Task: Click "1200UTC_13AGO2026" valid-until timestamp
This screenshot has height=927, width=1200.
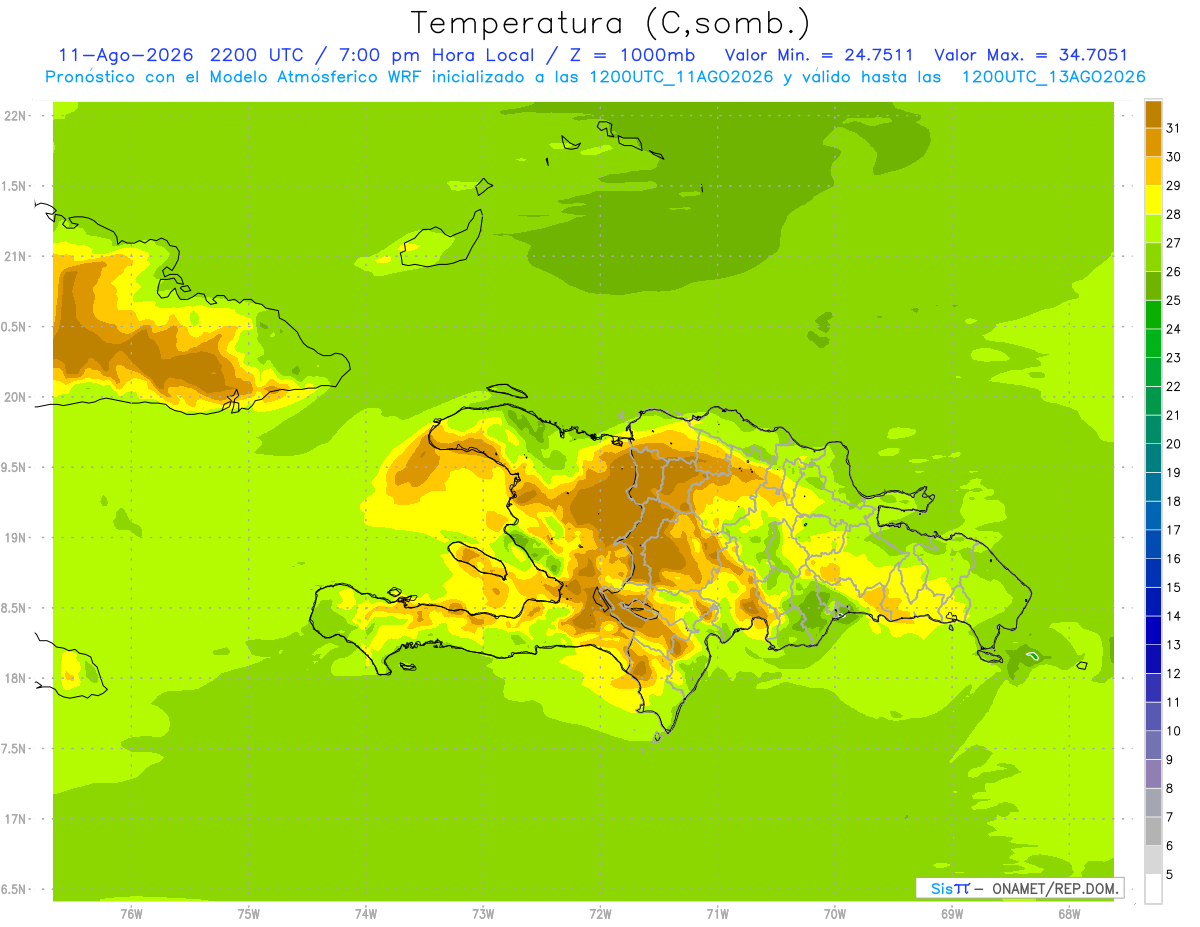Action: pos(1052,77)
